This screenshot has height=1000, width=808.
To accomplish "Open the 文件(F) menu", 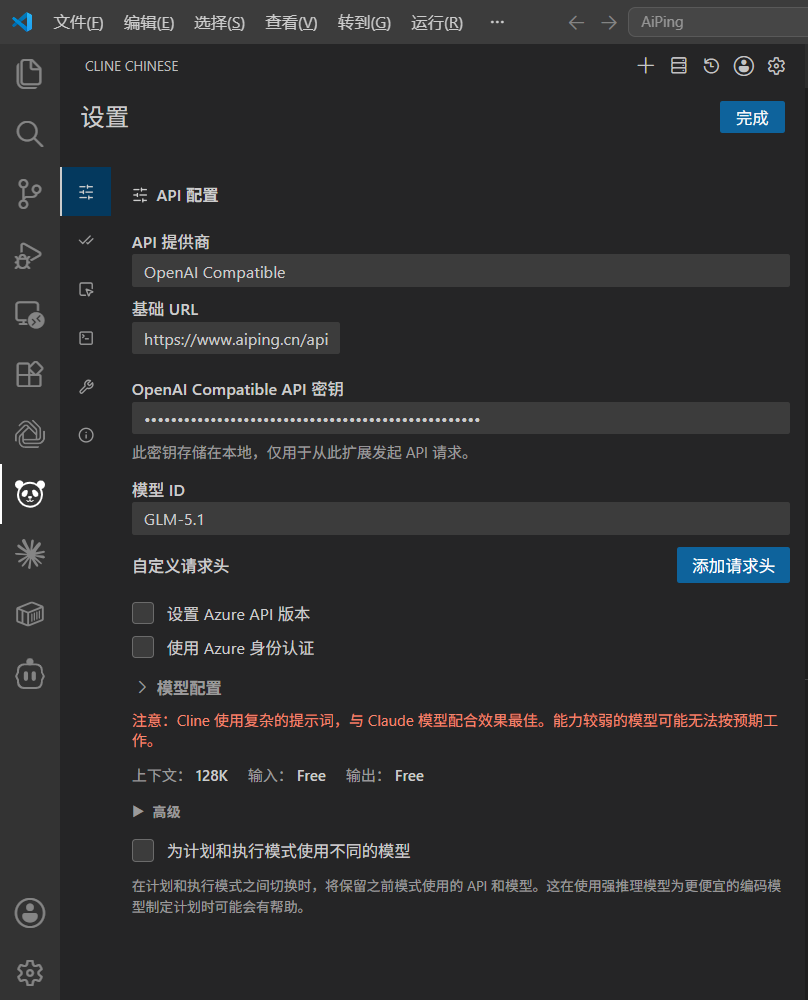I will click(78, 23).
